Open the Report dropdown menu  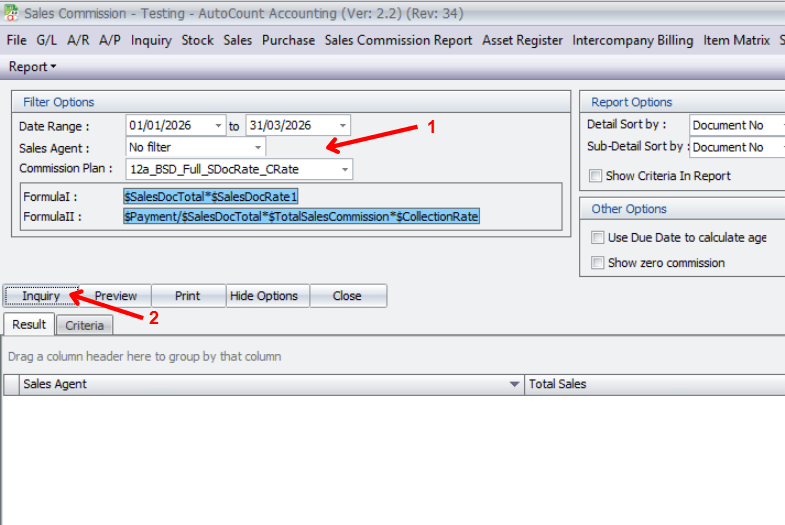[x=32, y=67]
